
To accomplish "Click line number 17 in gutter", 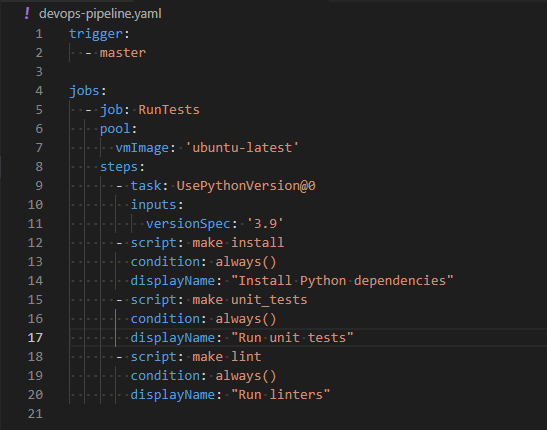I will 35,338.
